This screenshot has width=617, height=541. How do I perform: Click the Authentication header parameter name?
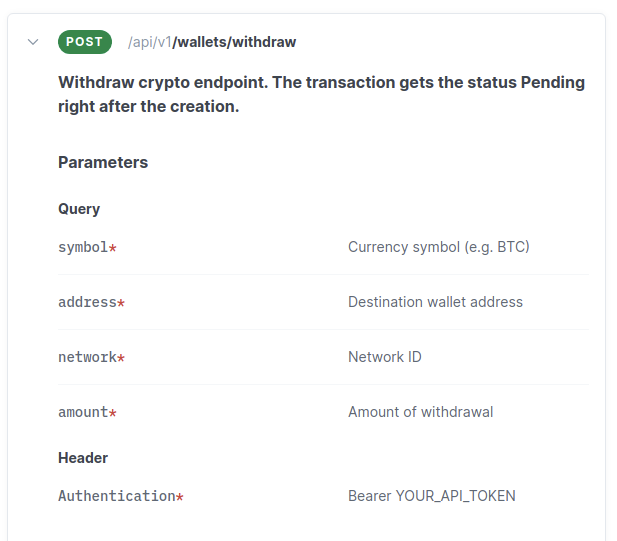(x=116, y=496)
